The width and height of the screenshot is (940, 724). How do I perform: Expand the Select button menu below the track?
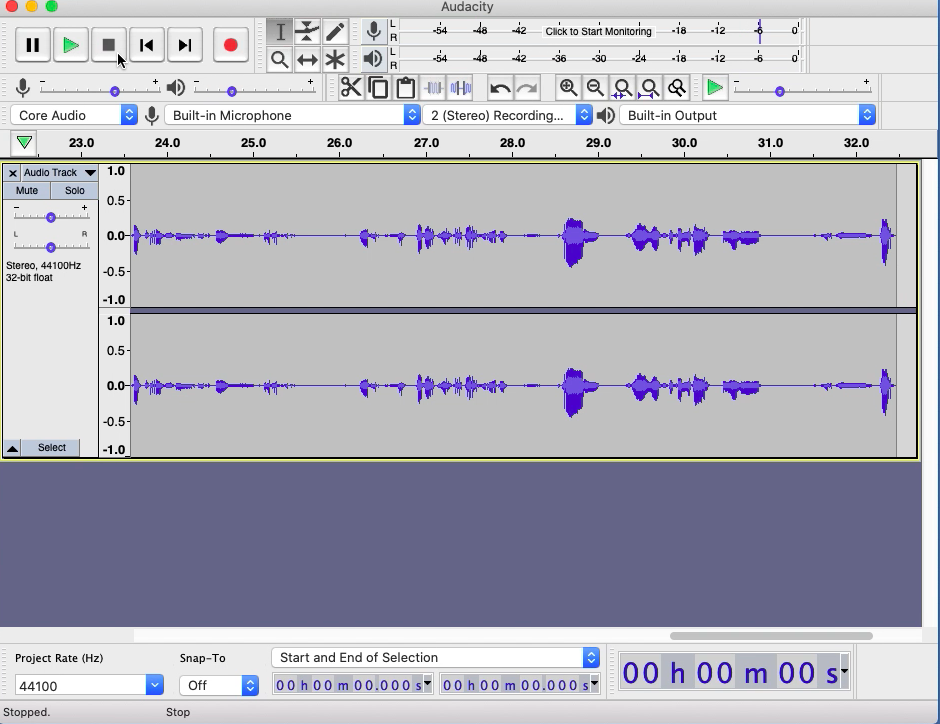tap(50, 447)
